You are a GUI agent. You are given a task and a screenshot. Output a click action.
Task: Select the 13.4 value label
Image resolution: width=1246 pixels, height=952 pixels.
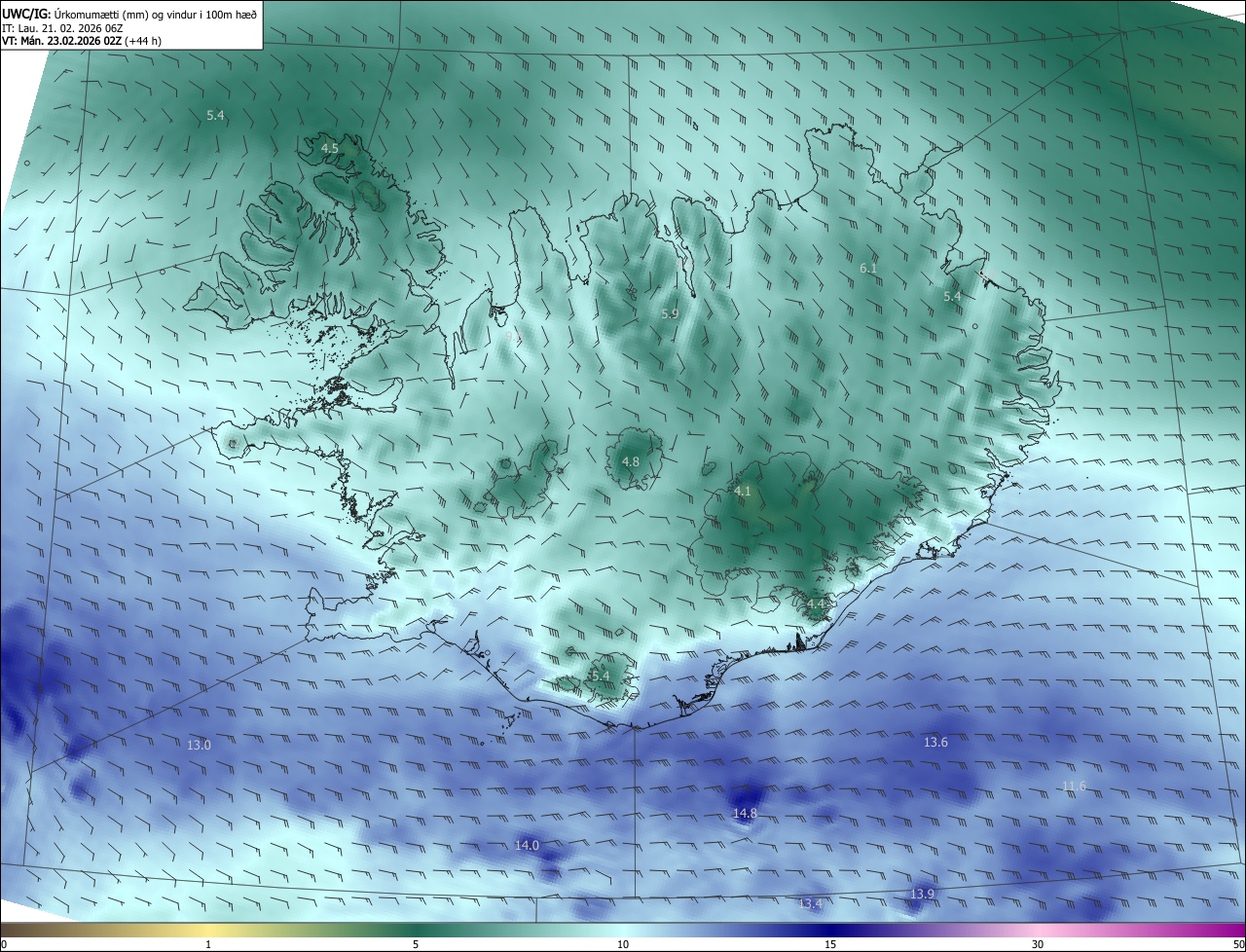810,903
